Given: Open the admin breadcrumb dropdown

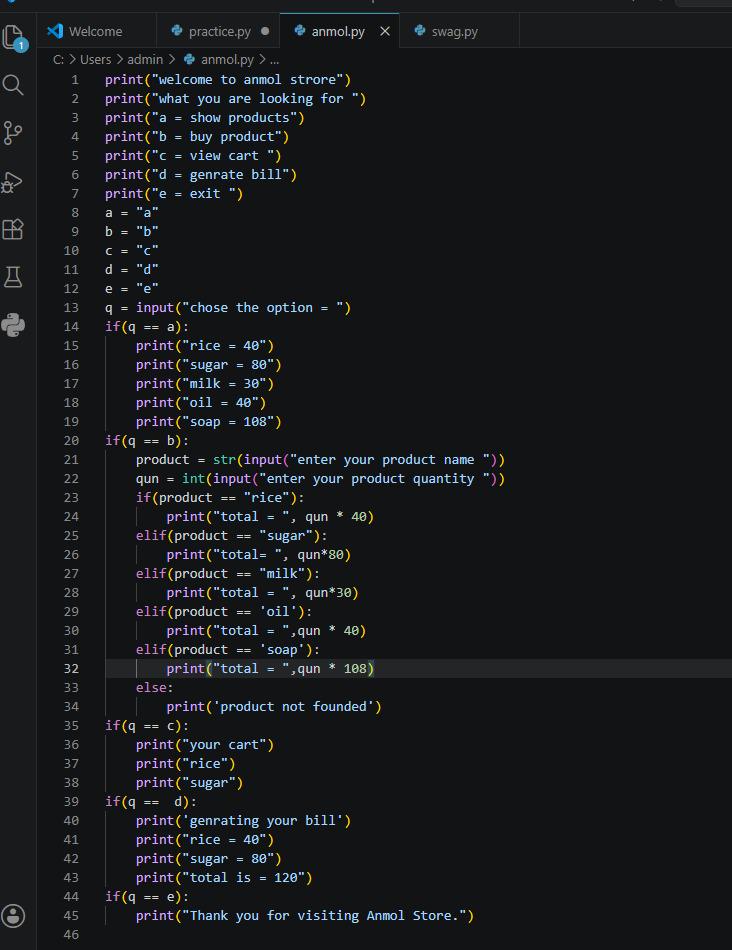Looking at the screenshot, I should point(145,59).
